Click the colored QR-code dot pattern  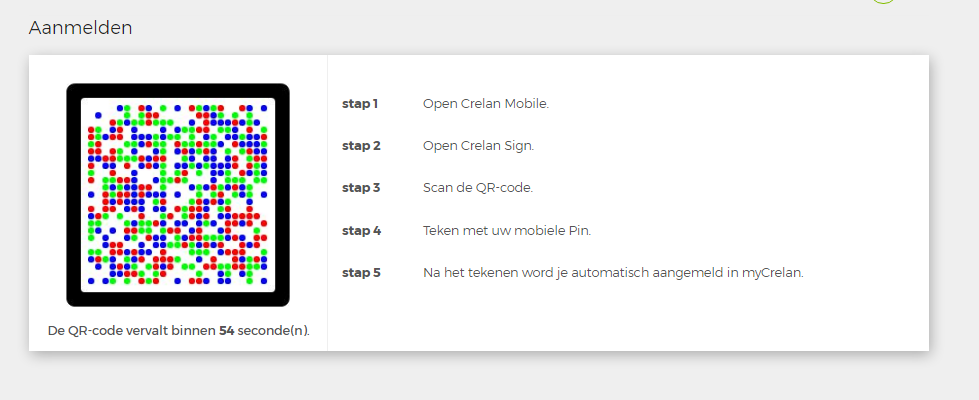click(178, 194)
